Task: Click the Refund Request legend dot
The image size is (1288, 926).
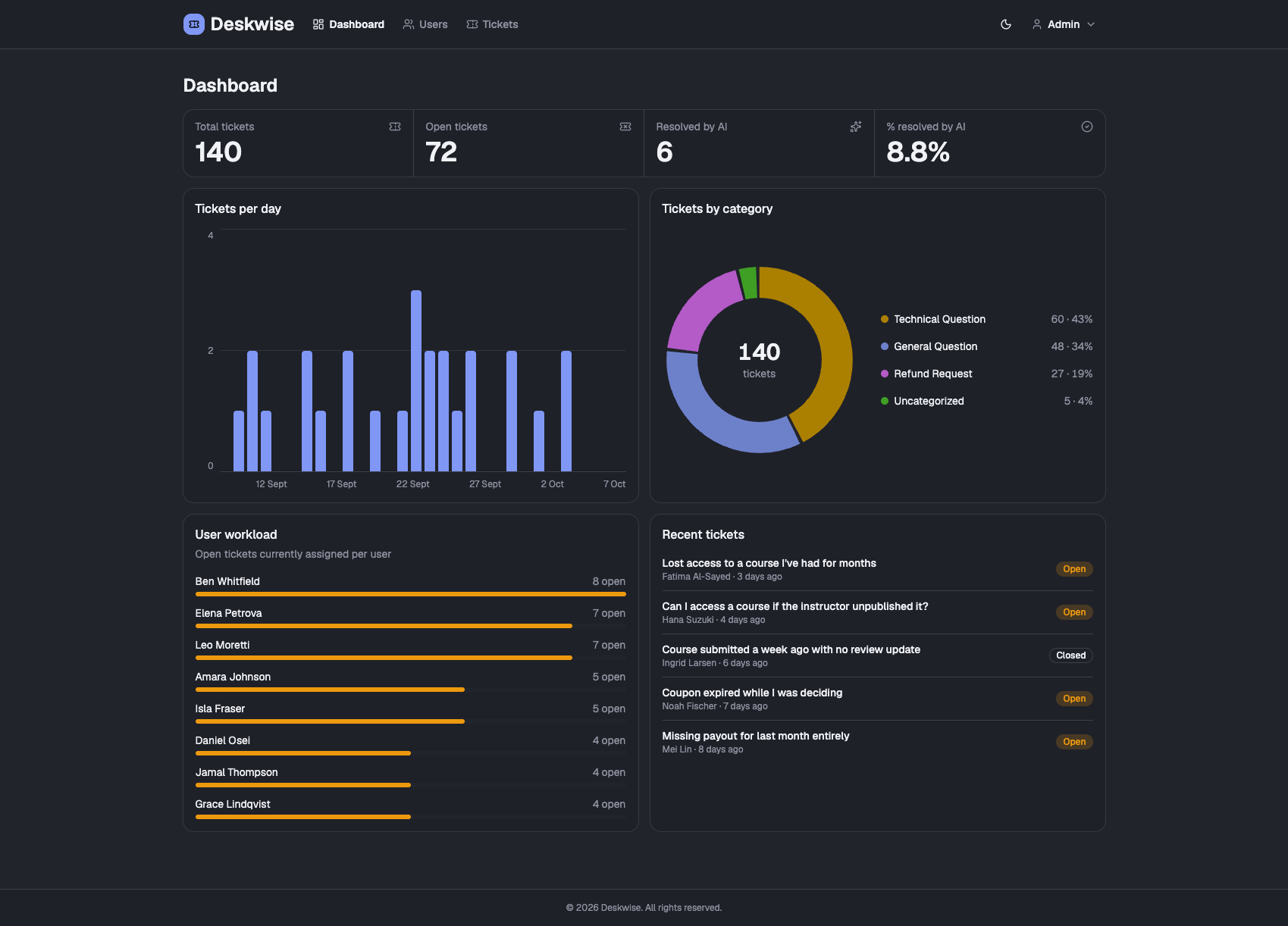Action: click(885, 374)
